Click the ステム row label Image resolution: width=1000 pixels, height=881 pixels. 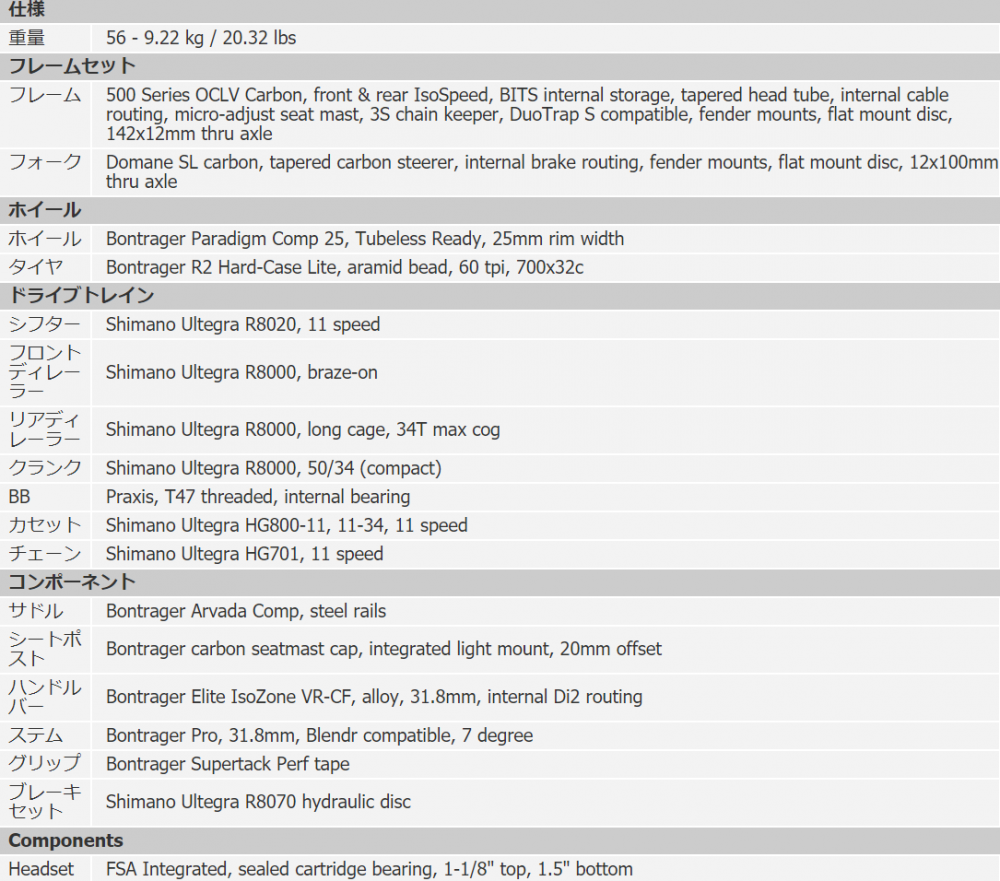tap(36, 735)
